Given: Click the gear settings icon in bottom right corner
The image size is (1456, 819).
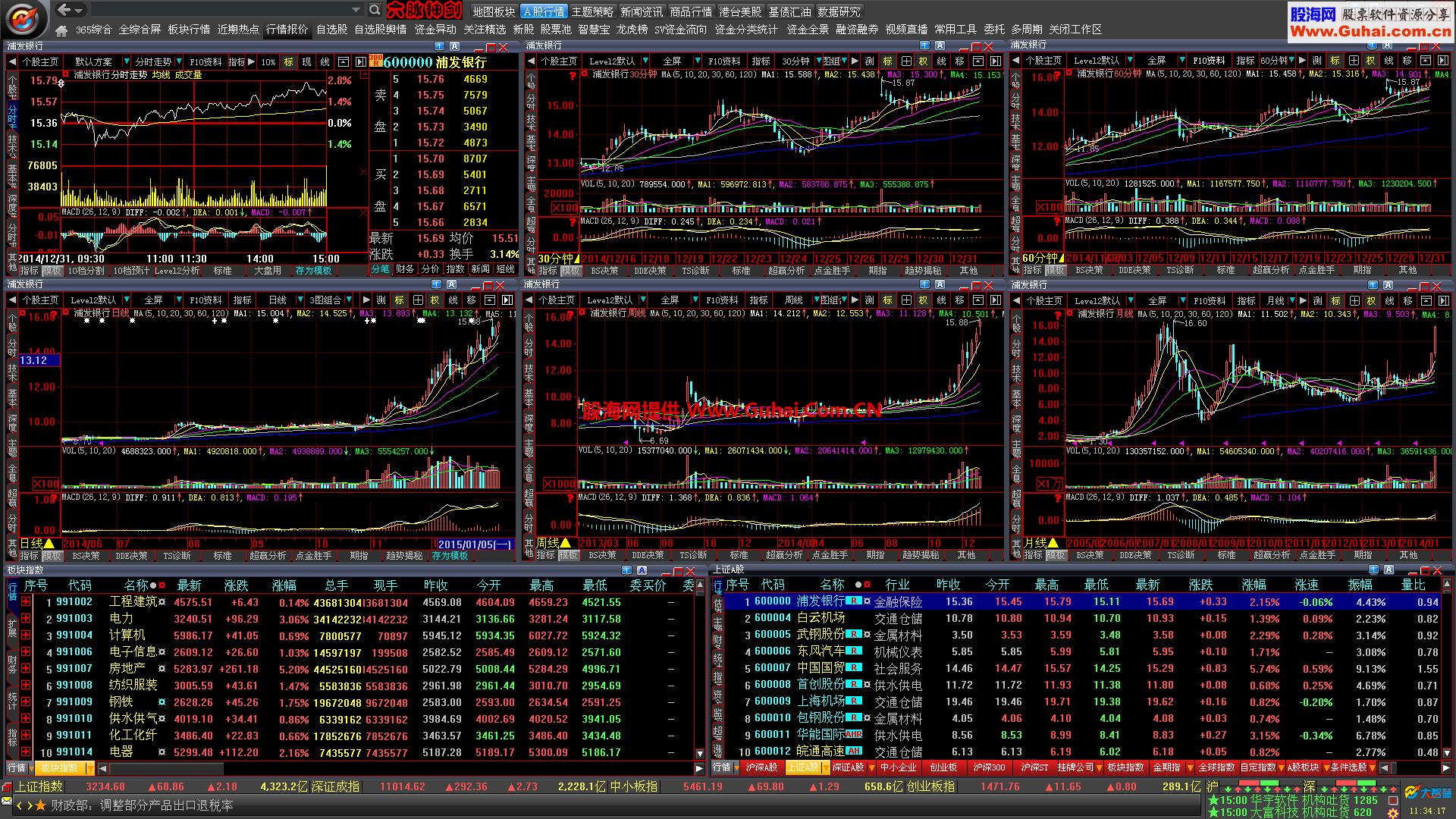Looking at the screenshot, I should coord(1393,813).
